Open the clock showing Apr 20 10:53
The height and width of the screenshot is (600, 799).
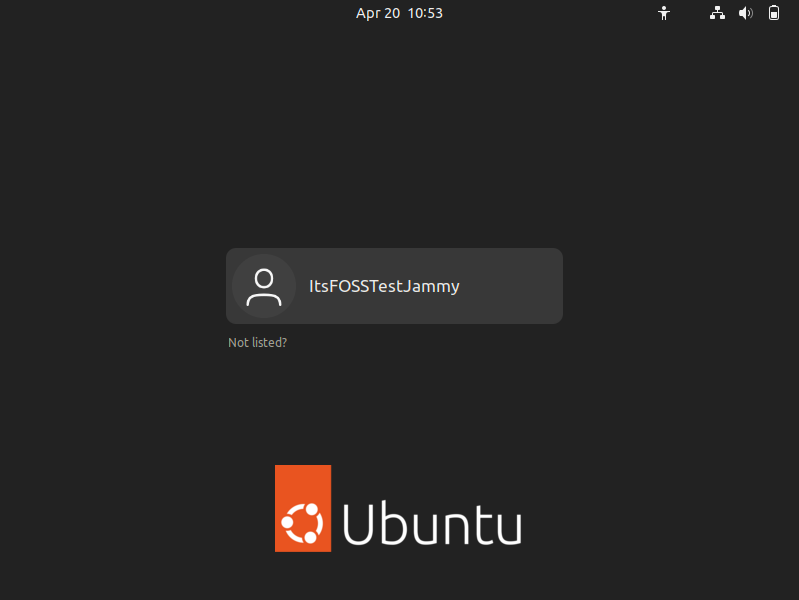point(399,13)
